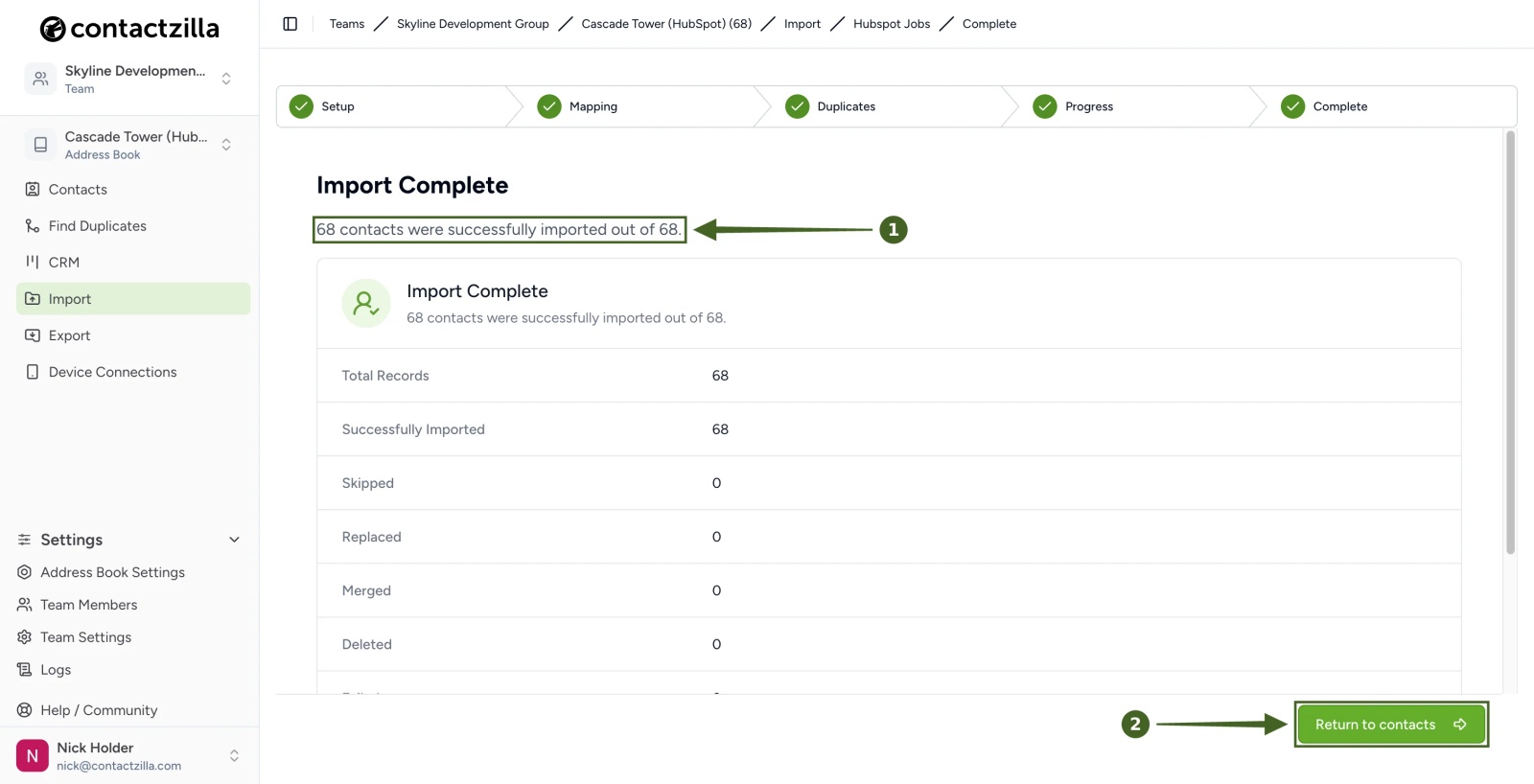Screen dimensions: 1534x784
Task: Select the Merged row label
Action: click(366, 590)
